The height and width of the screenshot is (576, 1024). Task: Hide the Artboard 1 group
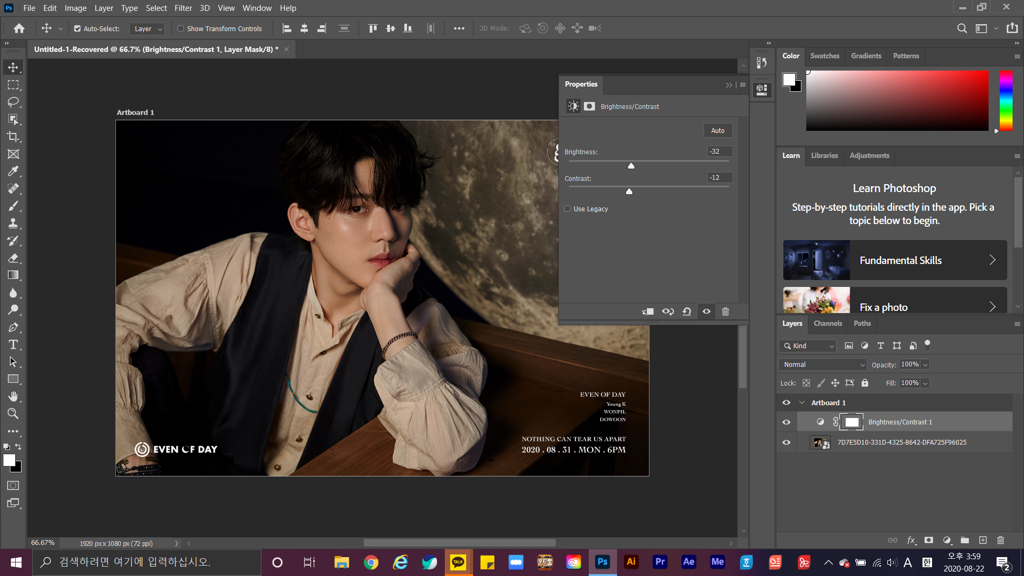point(786,403)
